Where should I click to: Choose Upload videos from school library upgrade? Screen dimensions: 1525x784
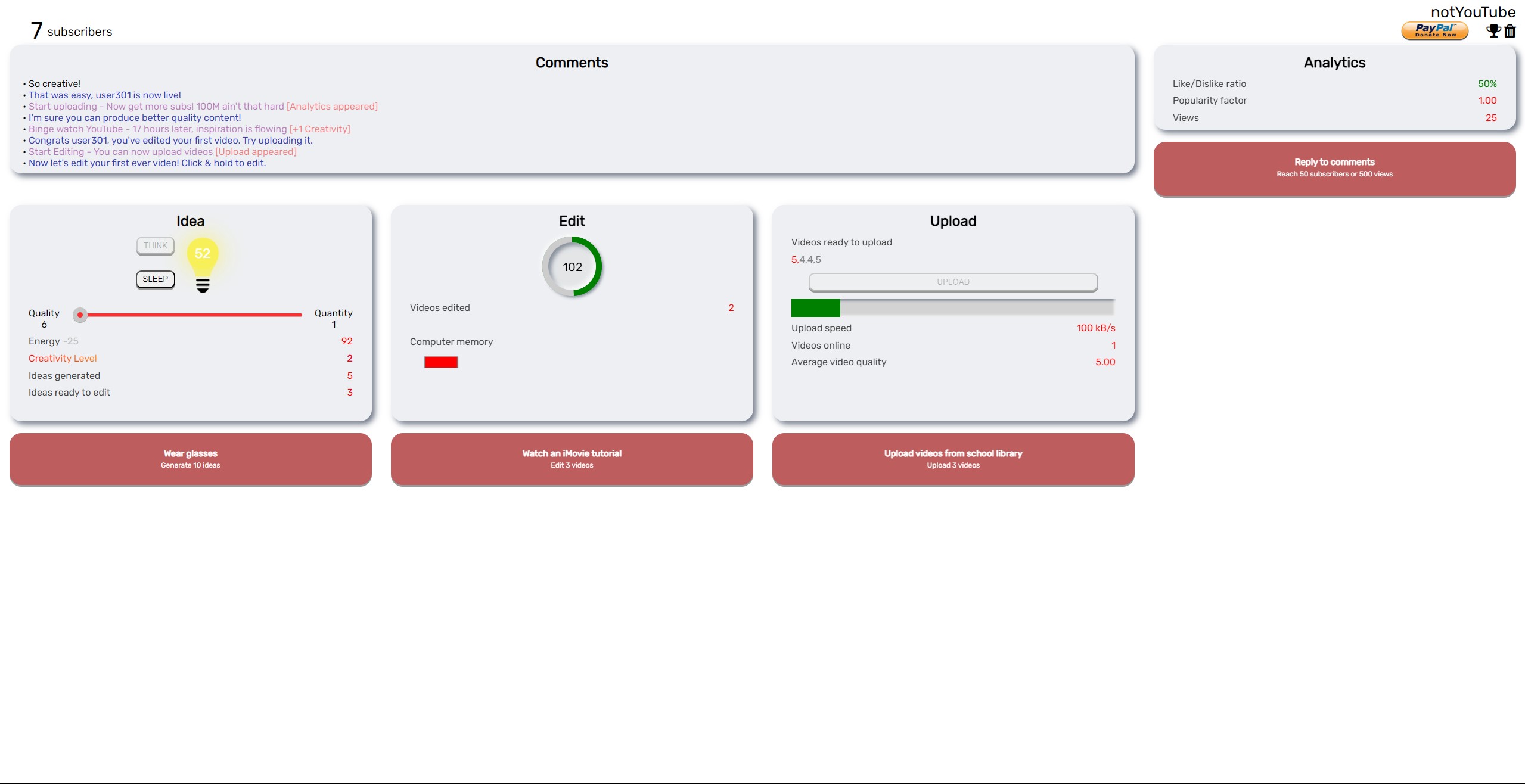point(953,459)
